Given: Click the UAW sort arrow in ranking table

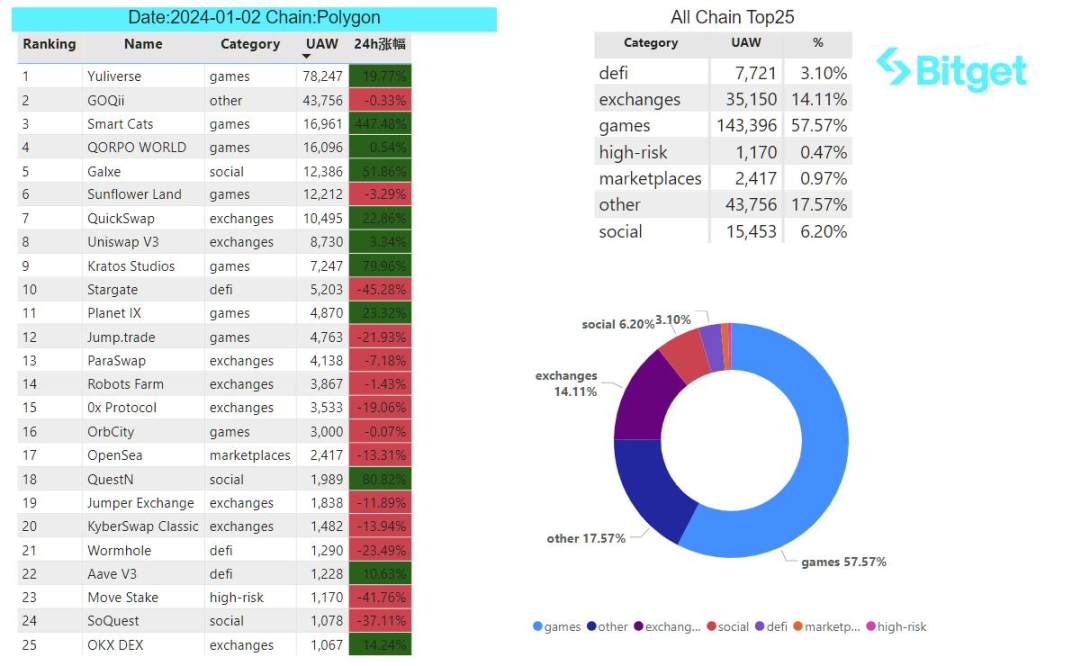Looking at the screenshot, I should (x=307, y=57).
